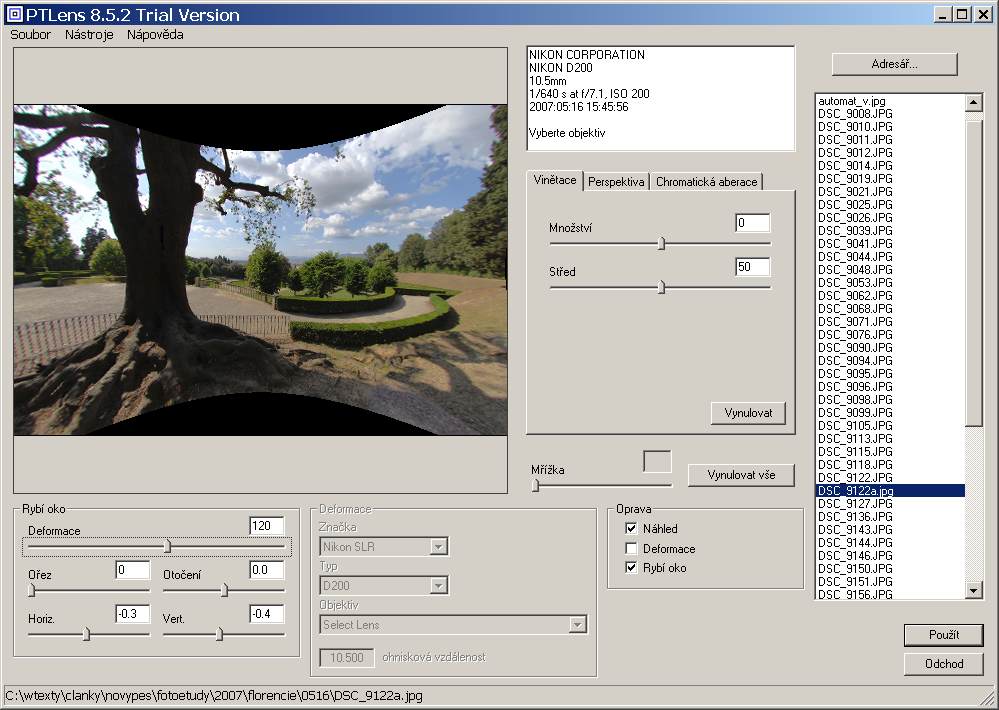The width and height of the screenshot is (999, 710).
Task: Click the PTLens application icon in title bar
Action: (13, 14)
